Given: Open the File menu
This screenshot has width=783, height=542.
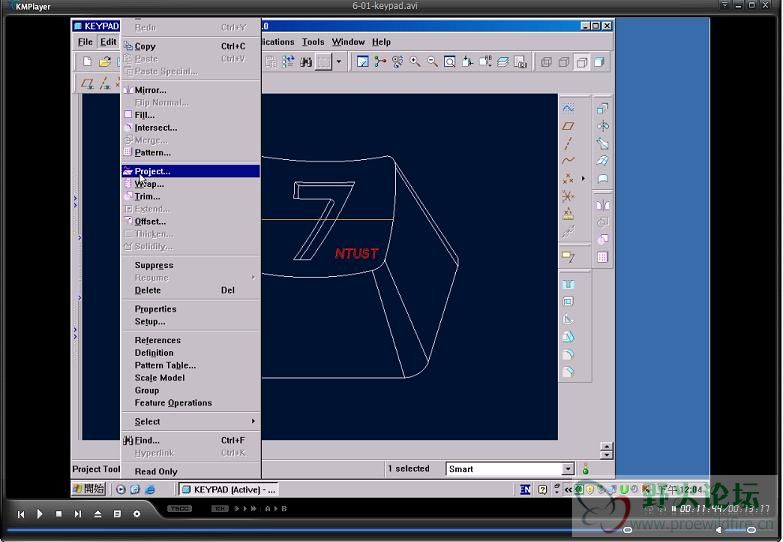Looking at the screenshot, I should click(x=85, y=42).
